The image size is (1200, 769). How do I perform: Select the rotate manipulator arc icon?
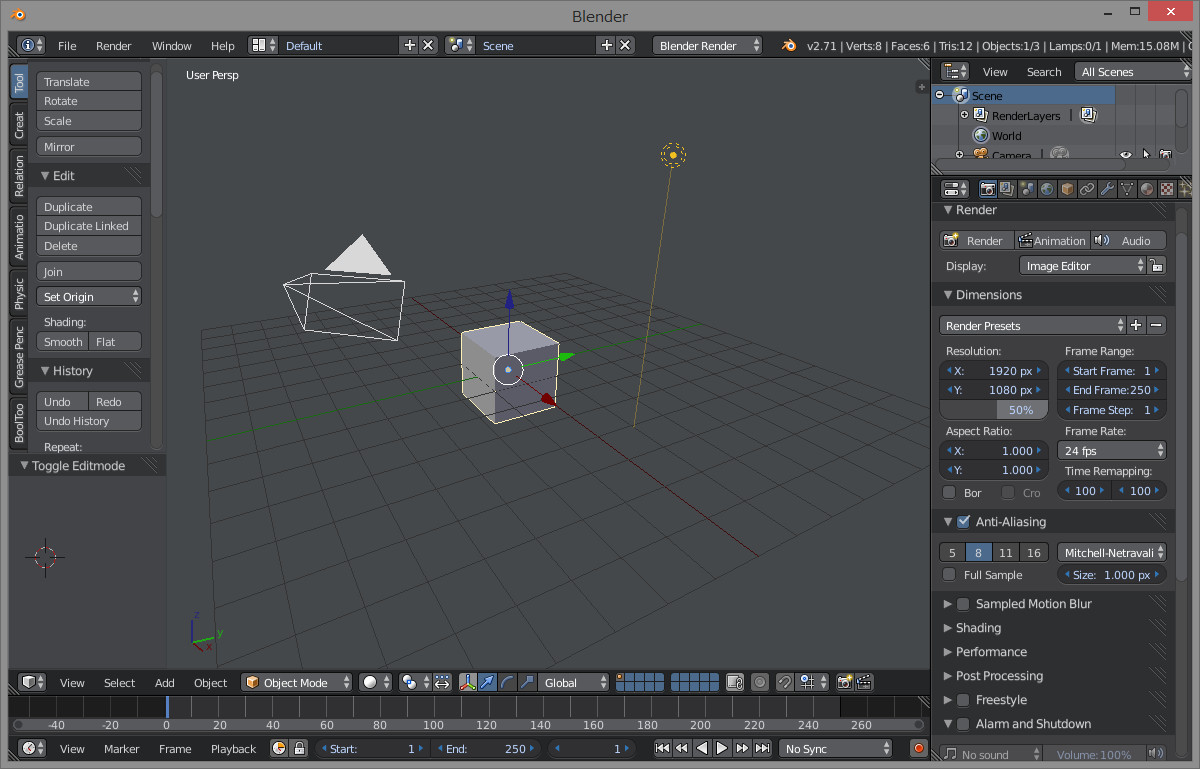click(507, 682)
